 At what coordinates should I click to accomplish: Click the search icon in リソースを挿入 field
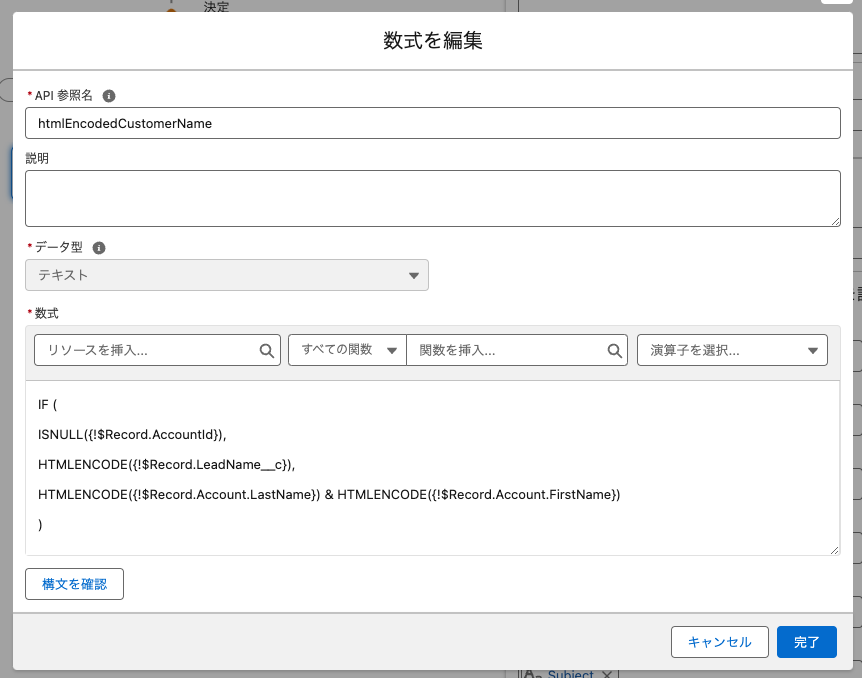[267, 351]
